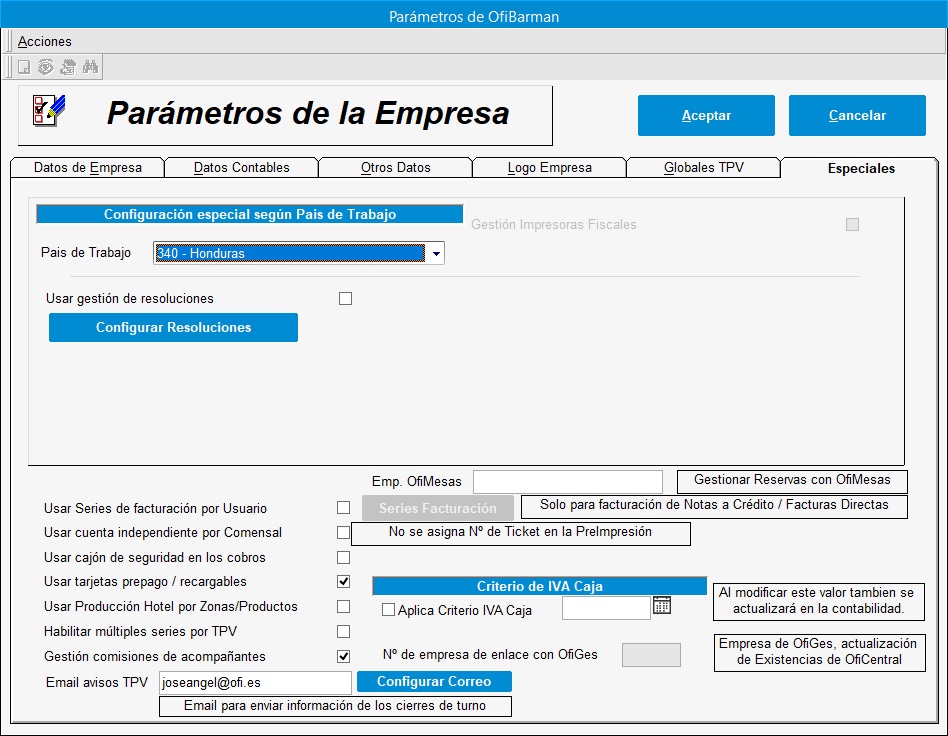Image resolution: width=948 pixels, height=736 pixels.
Task: Enable Usar cajón de seguridad en los cobros
Action: point(343,557)
